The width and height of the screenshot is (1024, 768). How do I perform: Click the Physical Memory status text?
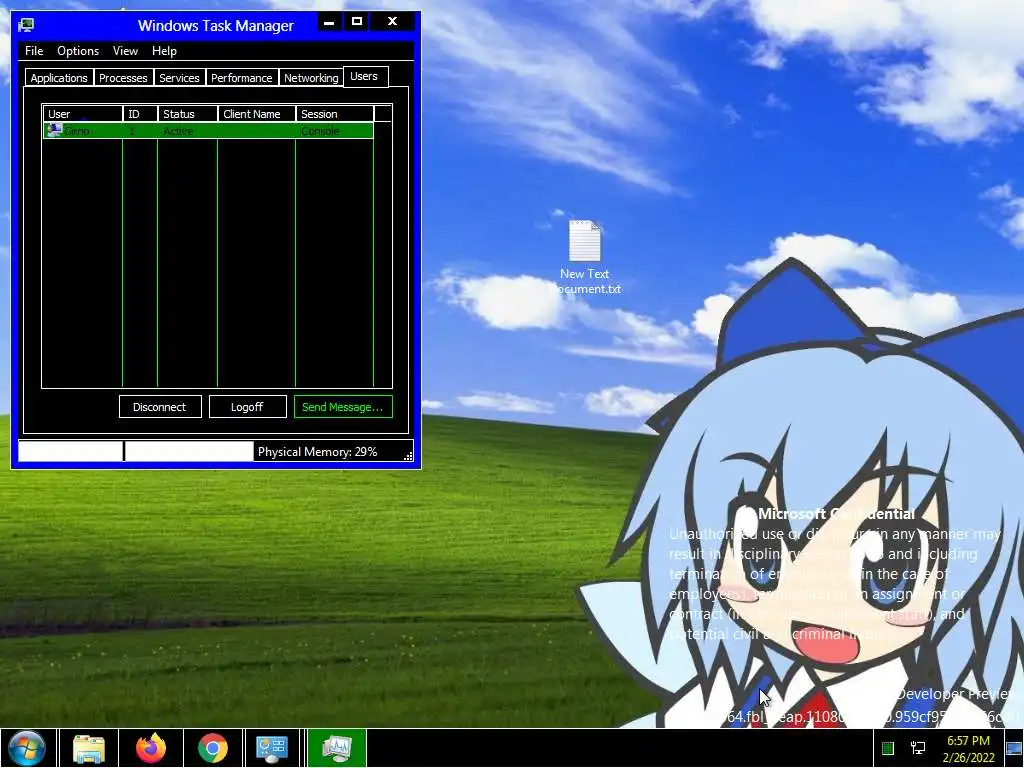[x=317, y=452]
